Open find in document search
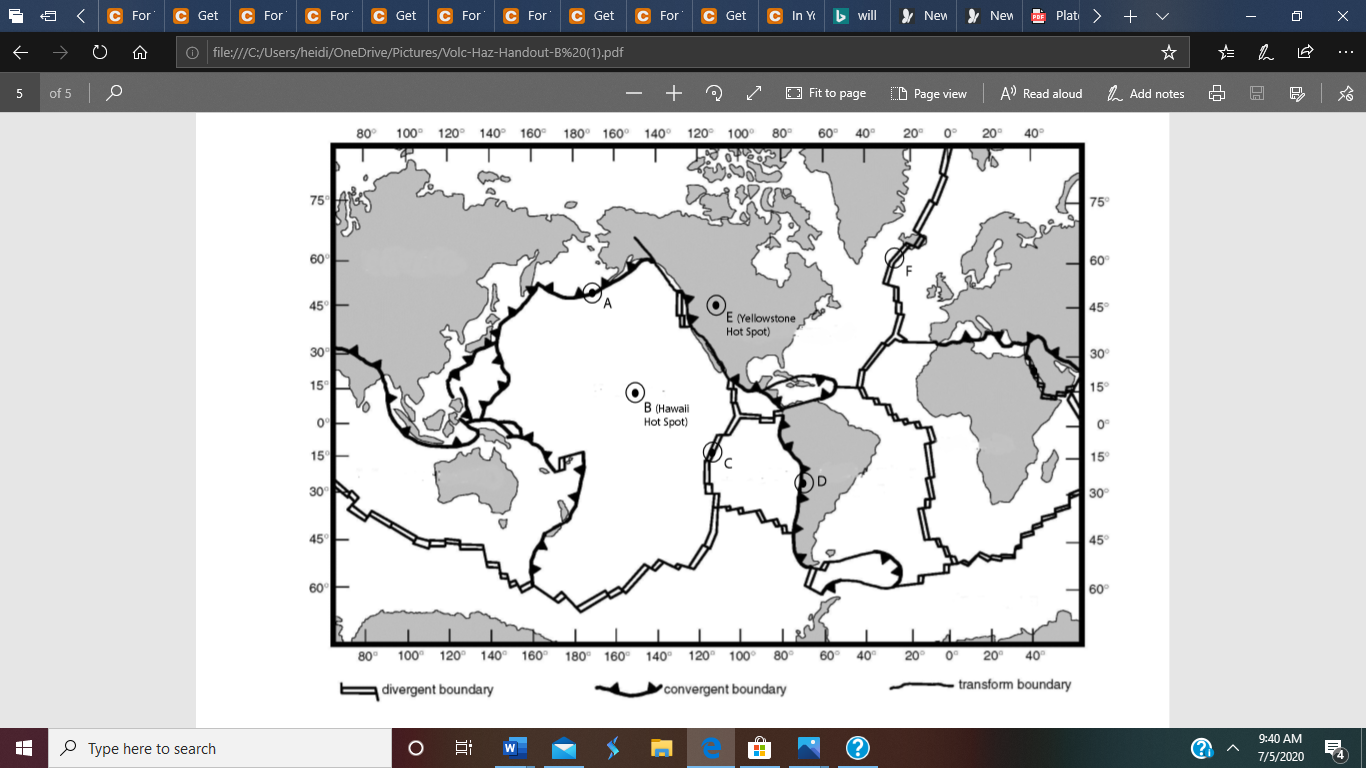 (113, 92)
